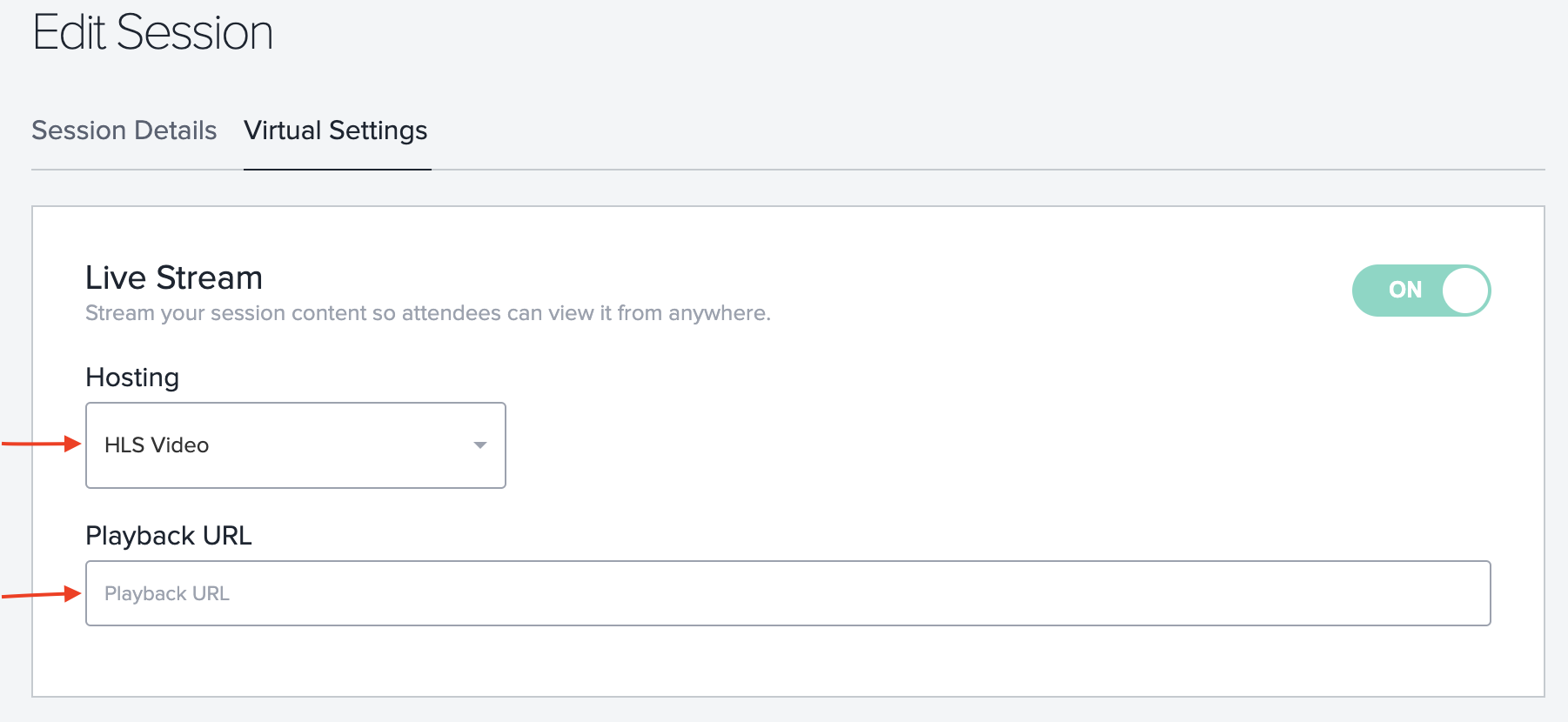Image resolution: width=1568 pixels, height=722 pixels.
Task: Click the Playback URL placeholder text
Action: 167,593
